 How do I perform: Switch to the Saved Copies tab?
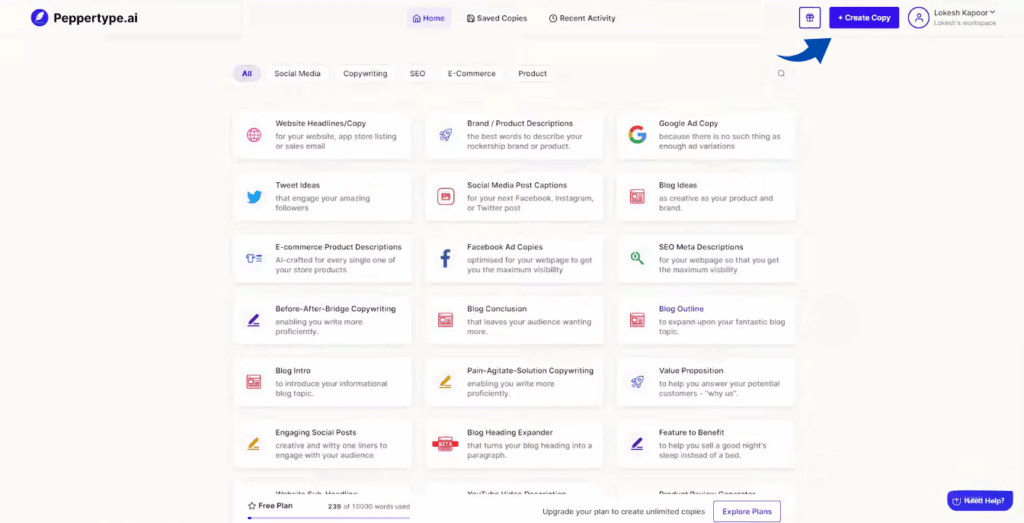click(497, 18)
